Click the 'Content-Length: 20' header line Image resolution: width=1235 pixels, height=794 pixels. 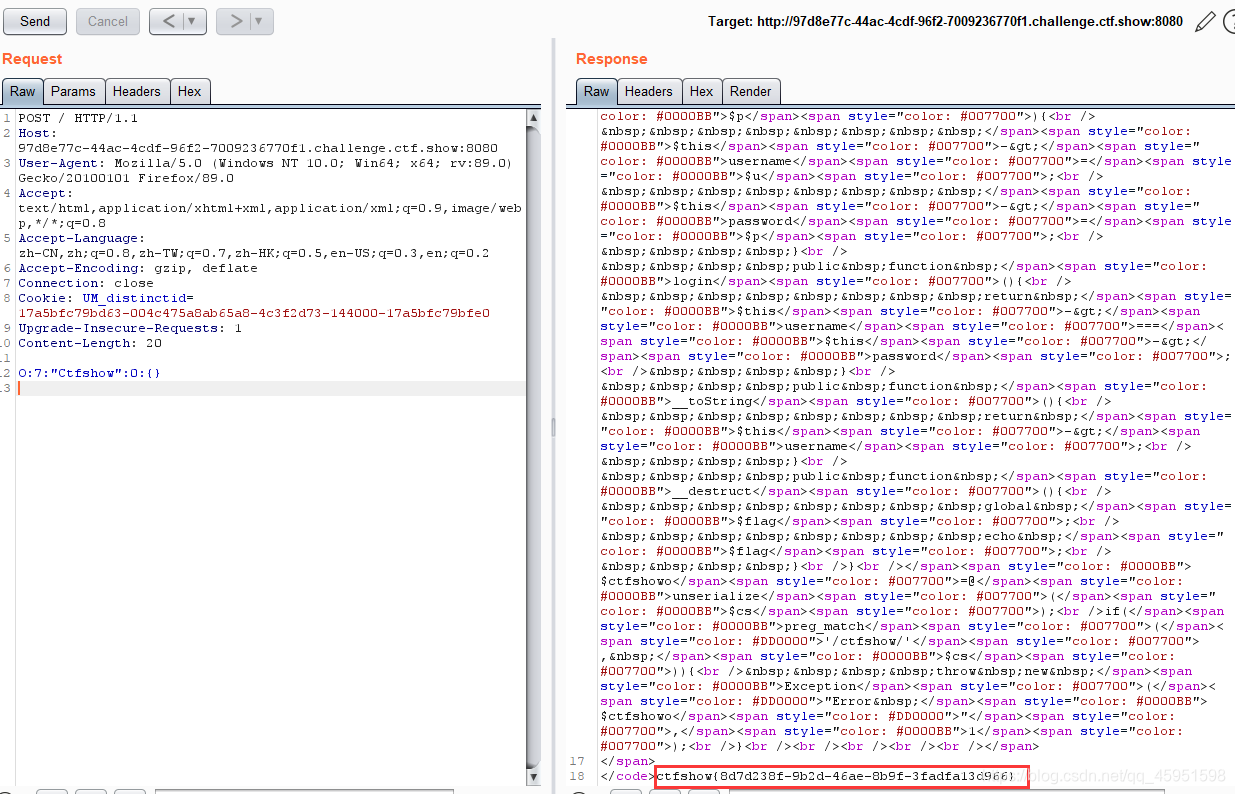(90, 343)
